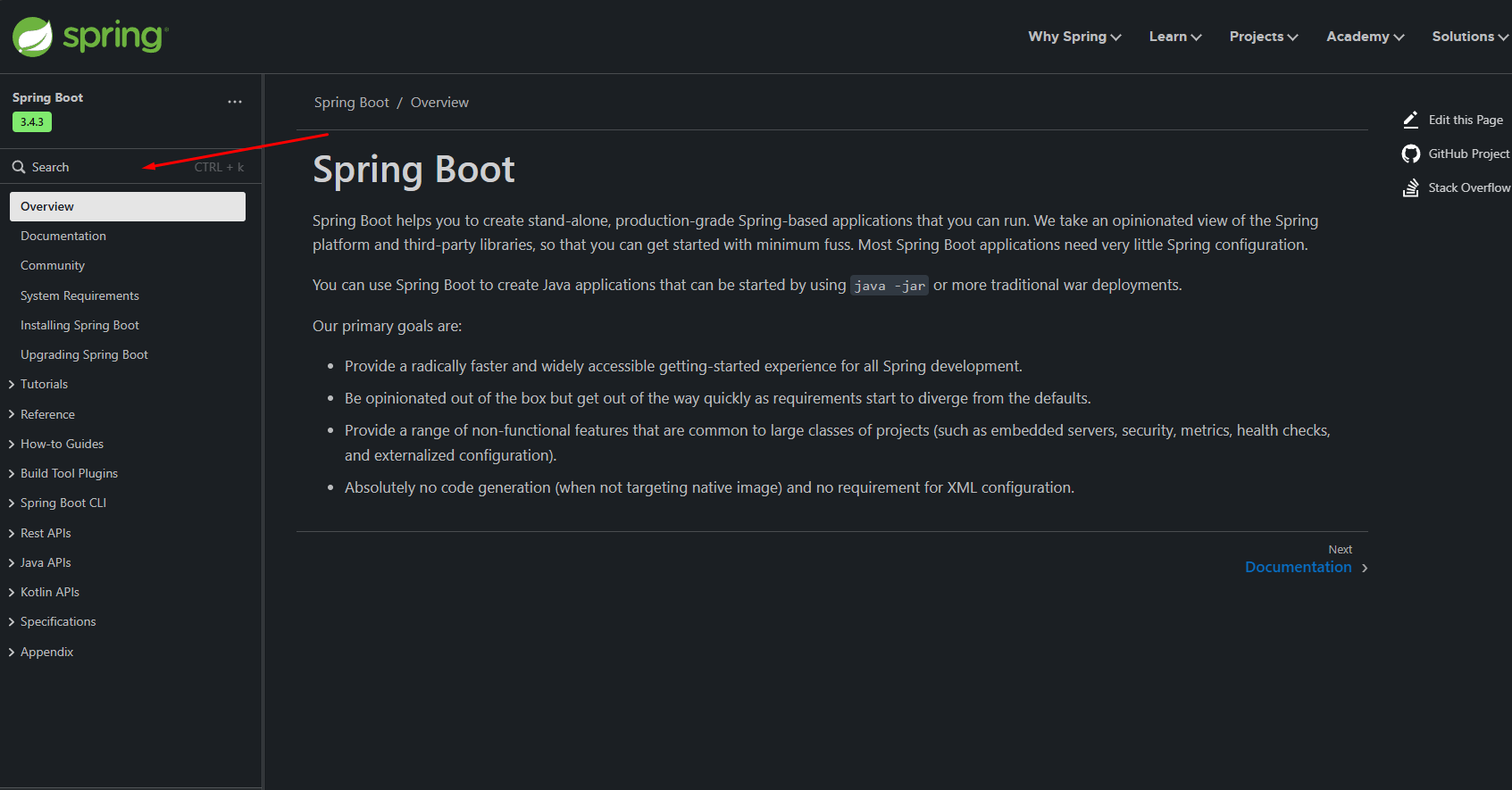
Task: Click the GitHub Project octocat icon
Action: point(1411,154)
